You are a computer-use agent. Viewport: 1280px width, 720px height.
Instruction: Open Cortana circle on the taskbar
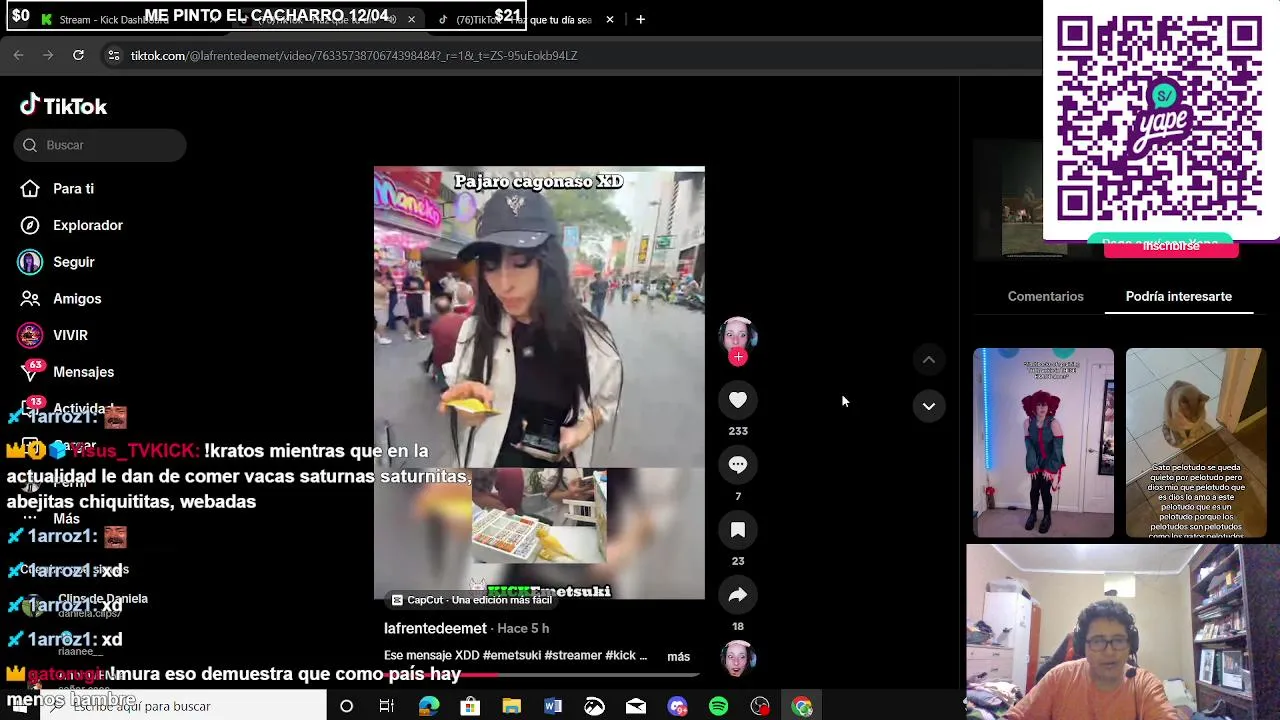tap(346, 706)
